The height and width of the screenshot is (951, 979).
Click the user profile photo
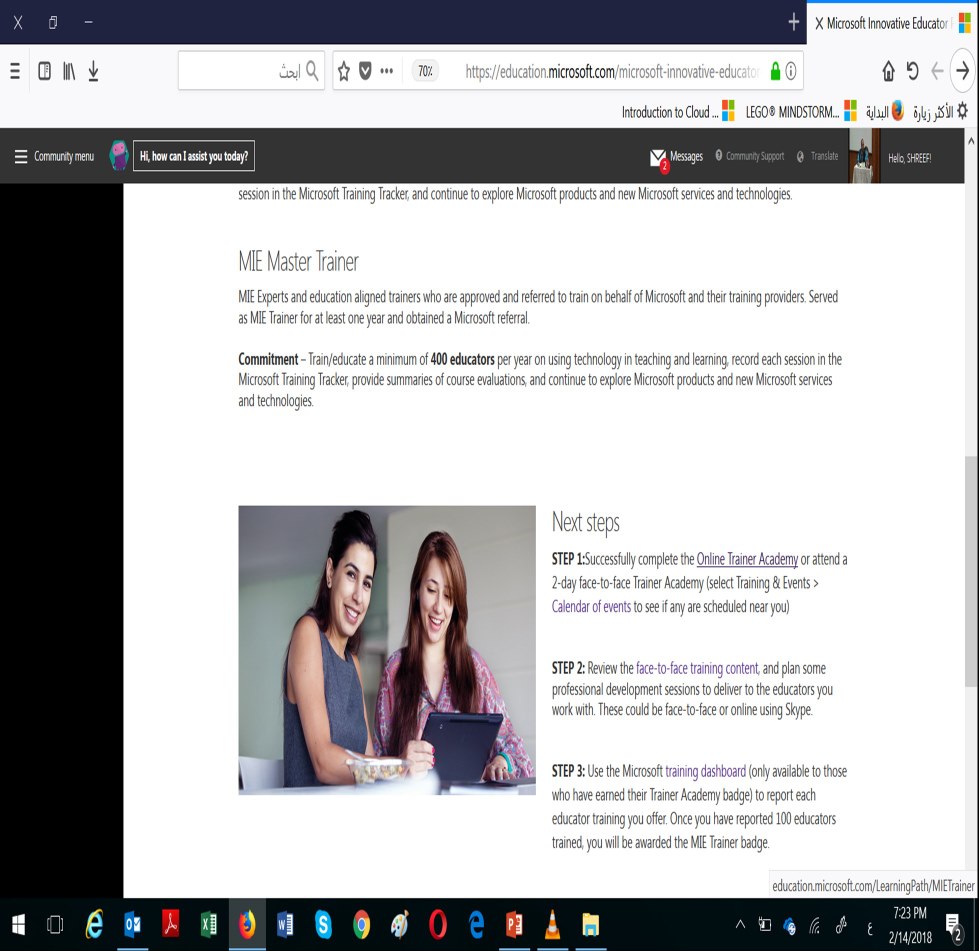tap(864, 155)
